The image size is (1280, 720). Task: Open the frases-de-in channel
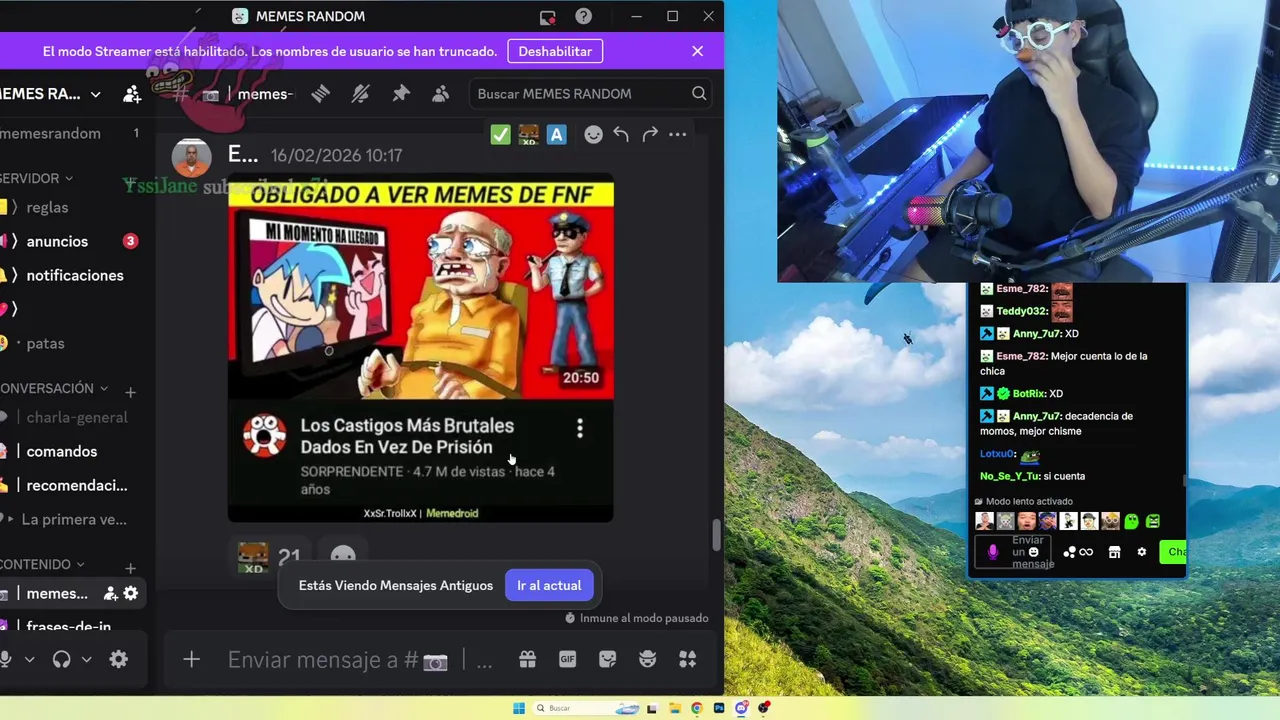click(x=70, y=626)
